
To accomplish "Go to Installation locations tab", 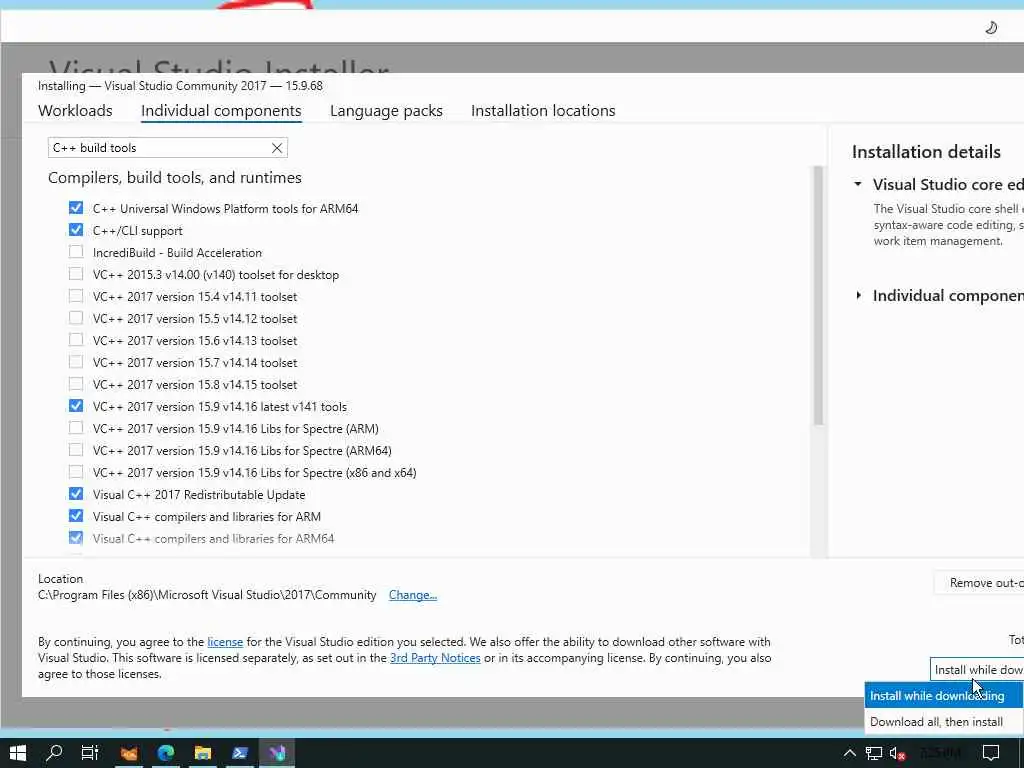I will [543, 111].
